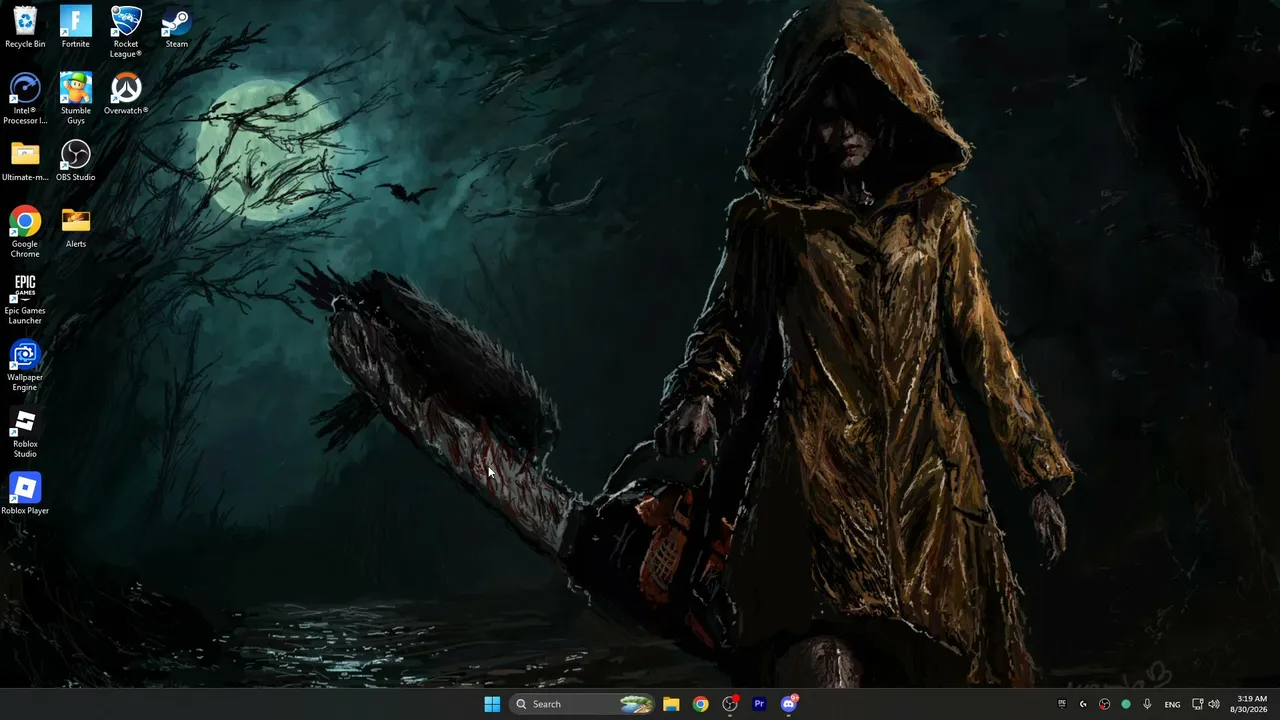Select the Google Chrome desktop icon
The height and width of the screenshot is (720, 1280).
25,232
